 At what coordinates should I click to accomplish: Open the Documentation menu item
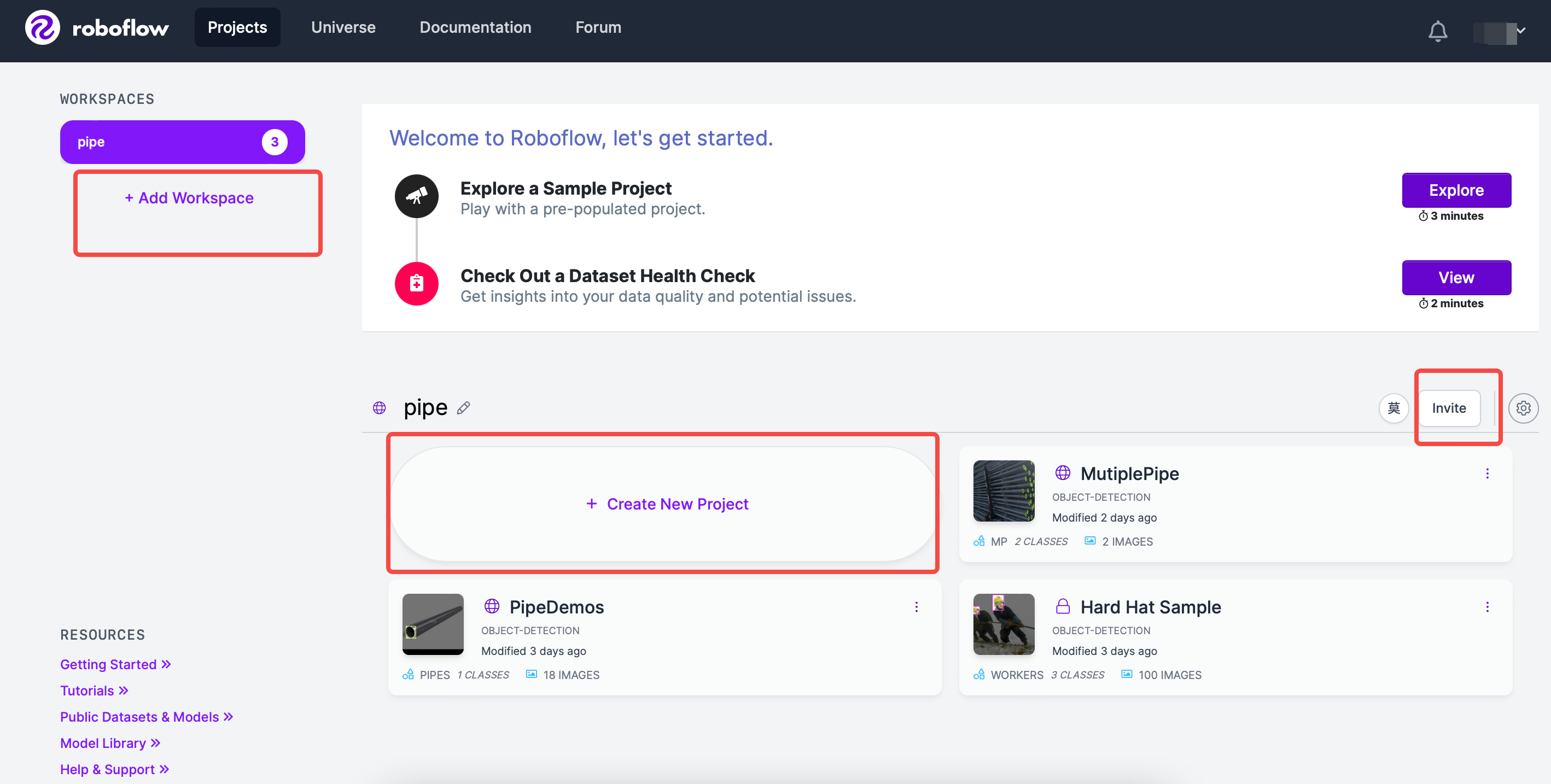[475, 28]
